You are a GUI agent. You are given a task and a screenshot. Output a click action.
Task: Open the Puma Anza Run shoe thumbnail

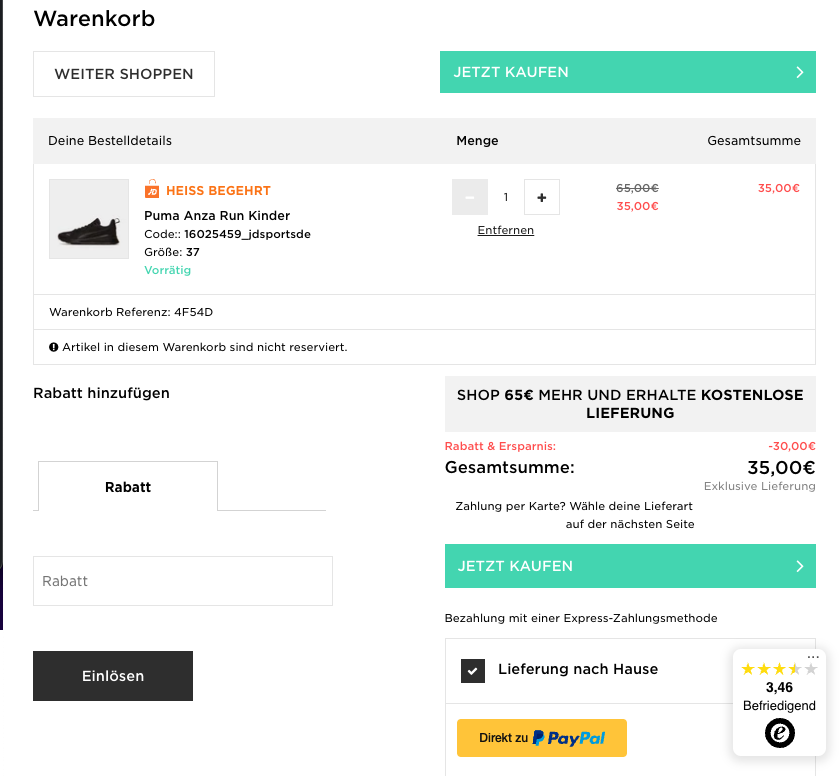89,219
